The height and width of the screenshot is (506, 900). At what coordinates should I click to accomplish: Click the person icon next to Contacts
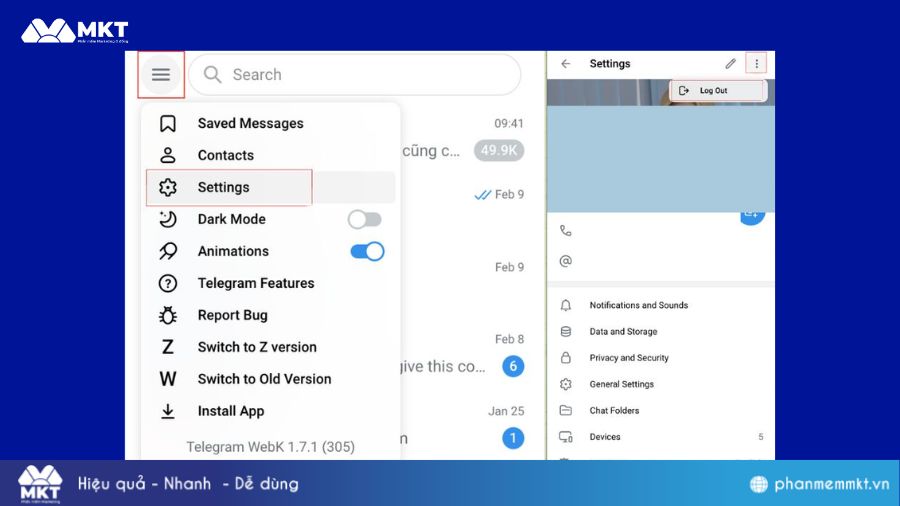pyautogui.click(x=168, y=155)
